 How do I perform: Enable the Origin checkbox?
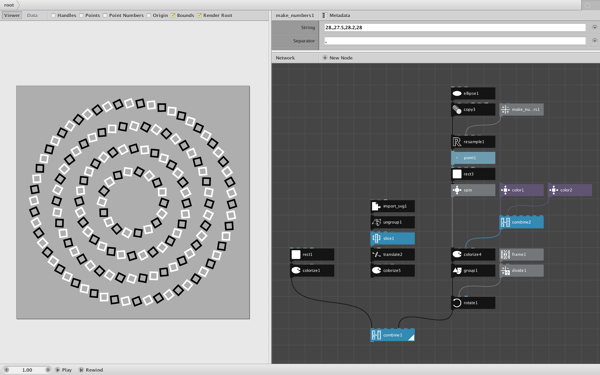tap(149, 15)
